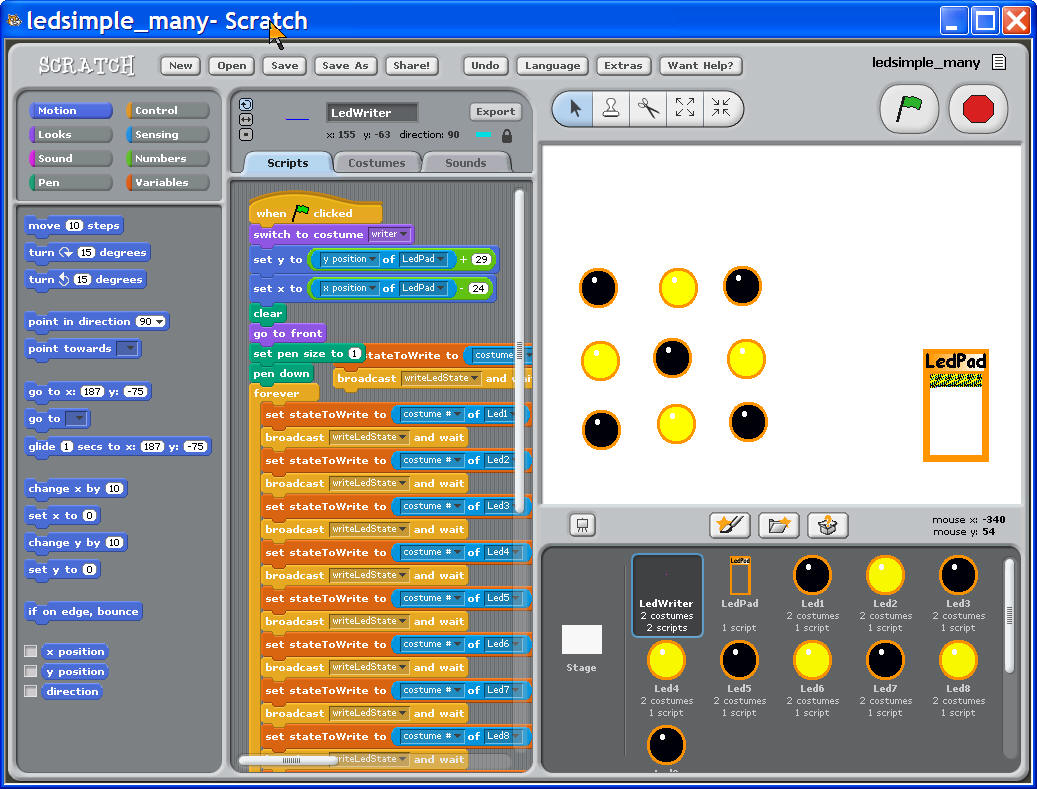
Task: Open the Sound blocks category
Action: [x=71, y=158]
